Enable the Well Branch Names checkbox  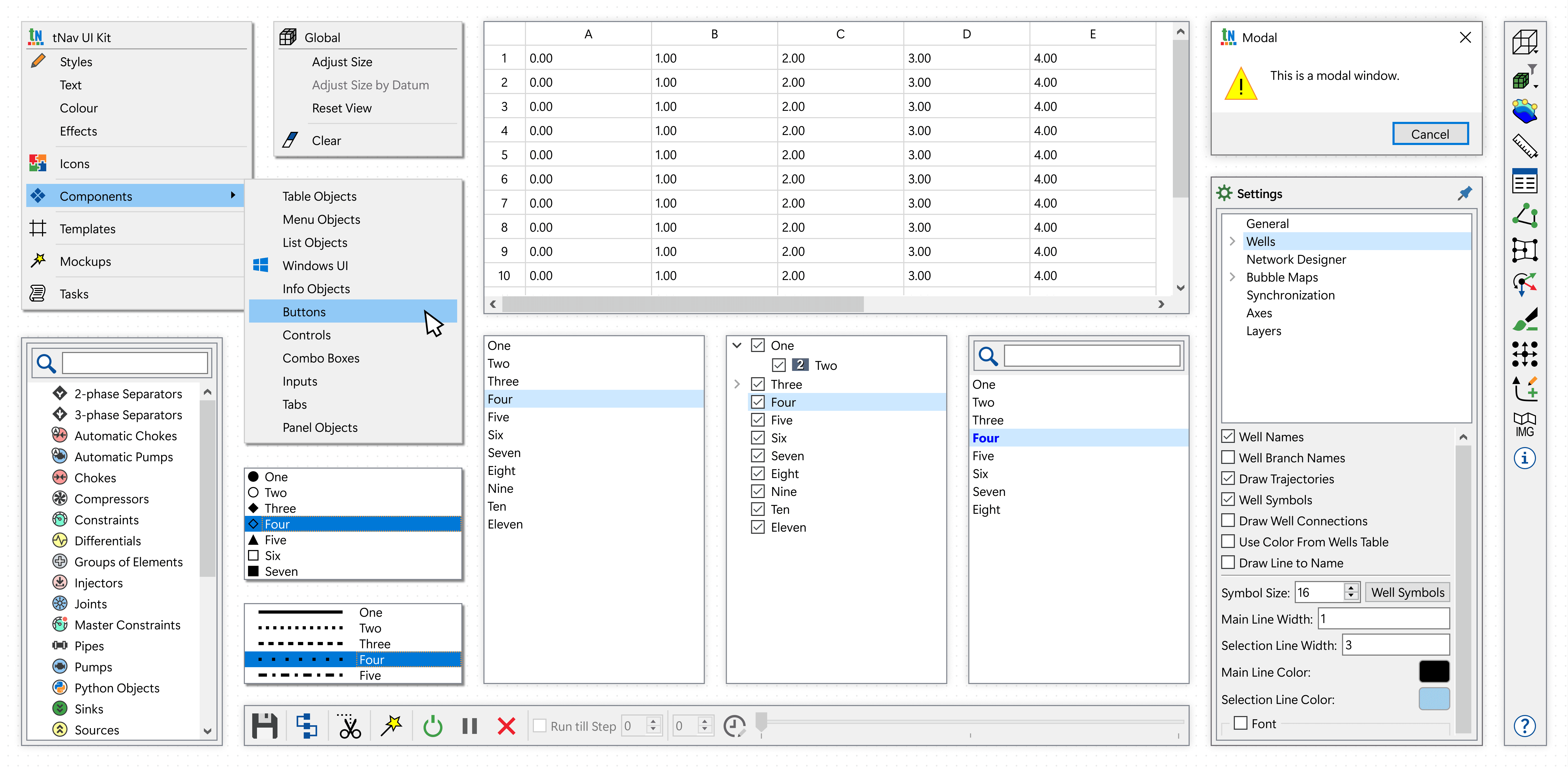tap(1228, 457)
